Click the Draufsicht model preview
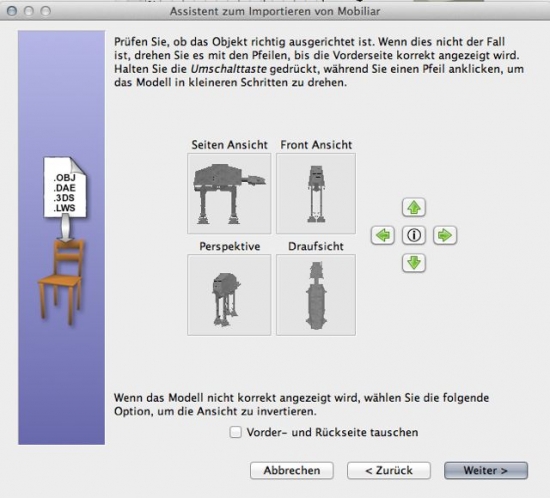550x498 pixels. coord(316,295)
